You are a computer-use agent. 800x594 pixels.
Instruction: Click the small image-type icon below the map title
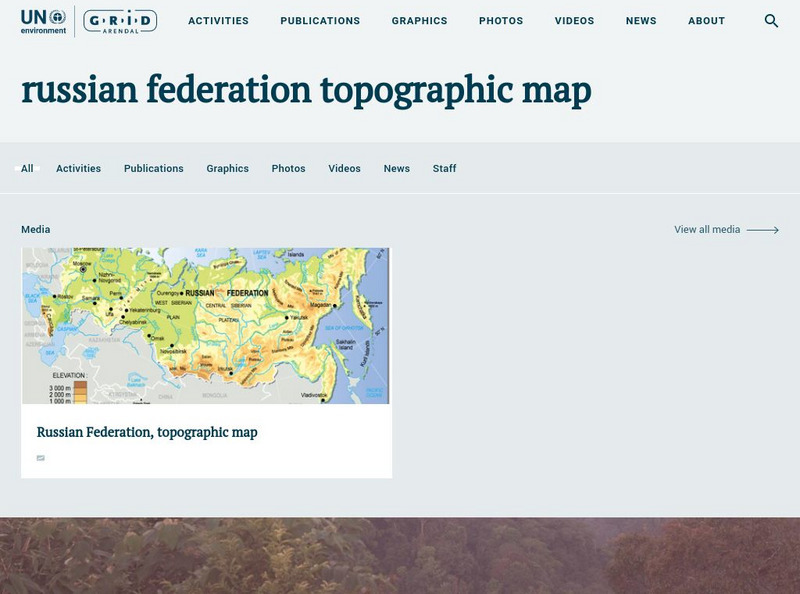coord(40,457)
